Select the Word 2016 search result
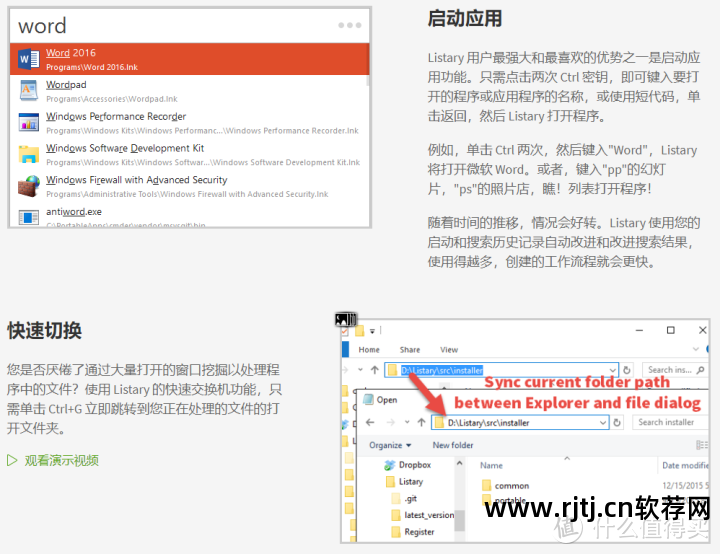Screen dimensions: 720x554 (x=190, y=59)
